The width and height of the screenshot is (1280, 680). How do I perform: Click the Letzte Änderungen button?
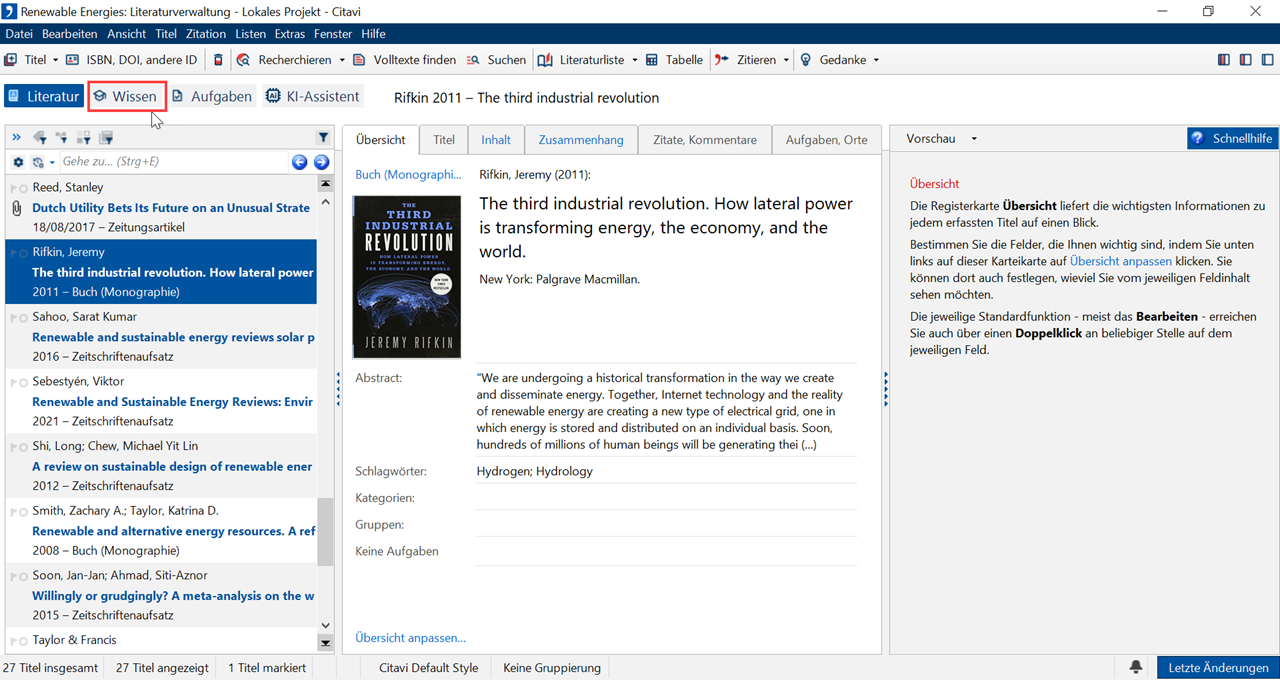1217,668
